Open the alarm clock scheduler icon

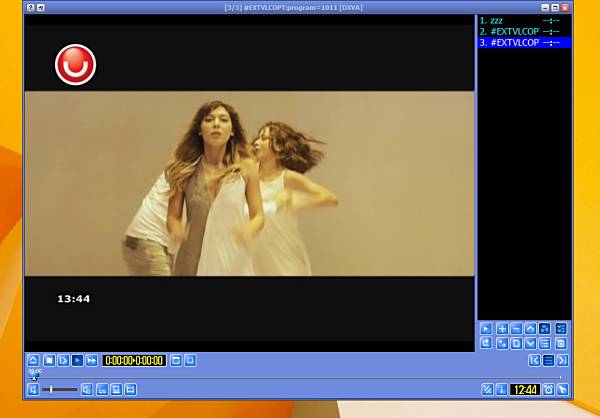[548, 389]
